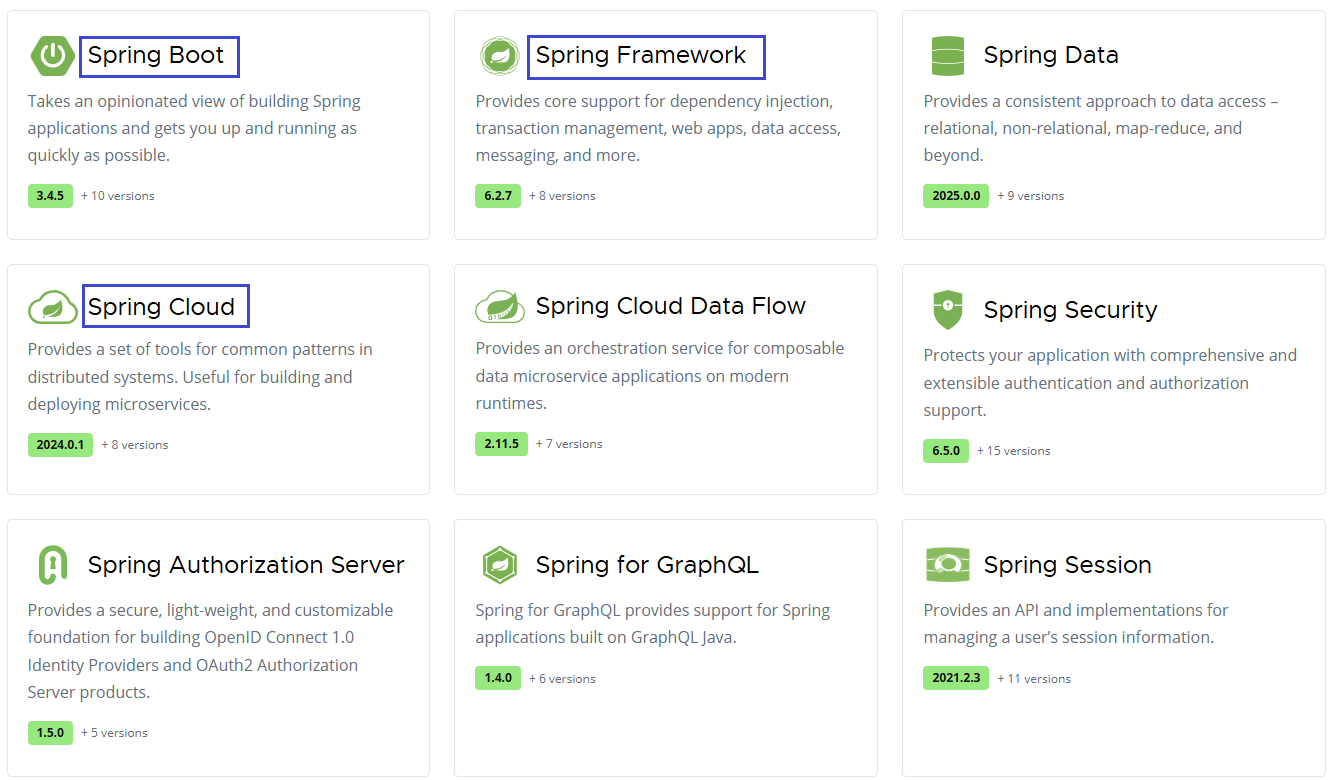Viewport: 1334px width, 780px height.
Task: Select the Spring Session 2021.2.3 version badge
Action: [956, 679]
